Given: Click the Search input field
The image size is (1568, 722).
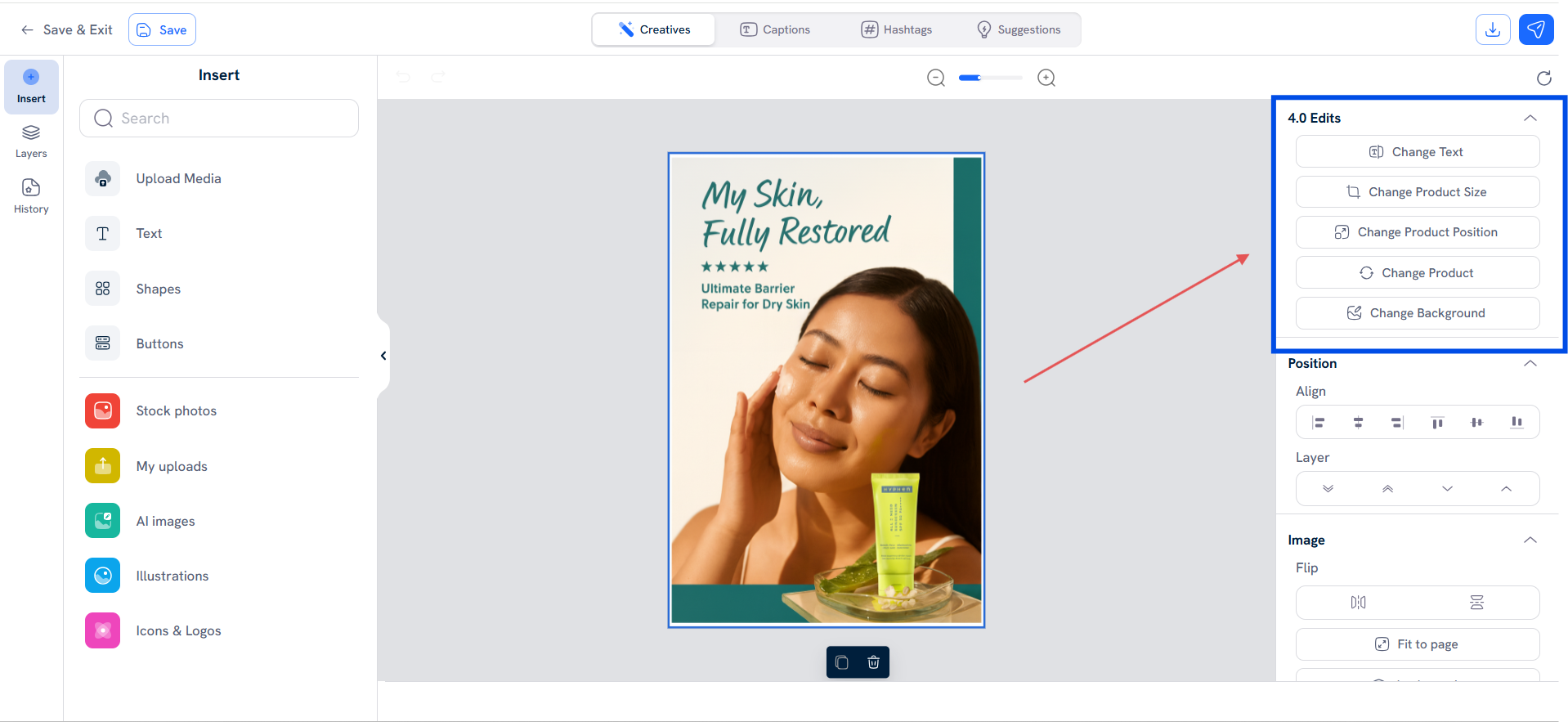Looking at the screenshot, I should (219, 119).
